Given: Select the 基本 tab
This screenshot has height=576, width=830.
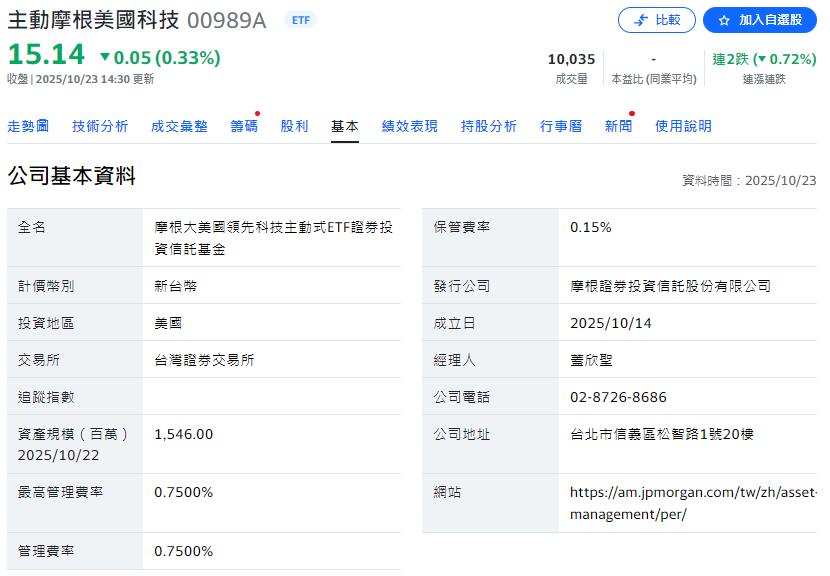Looking at the screenshot, I should (345, 126).
